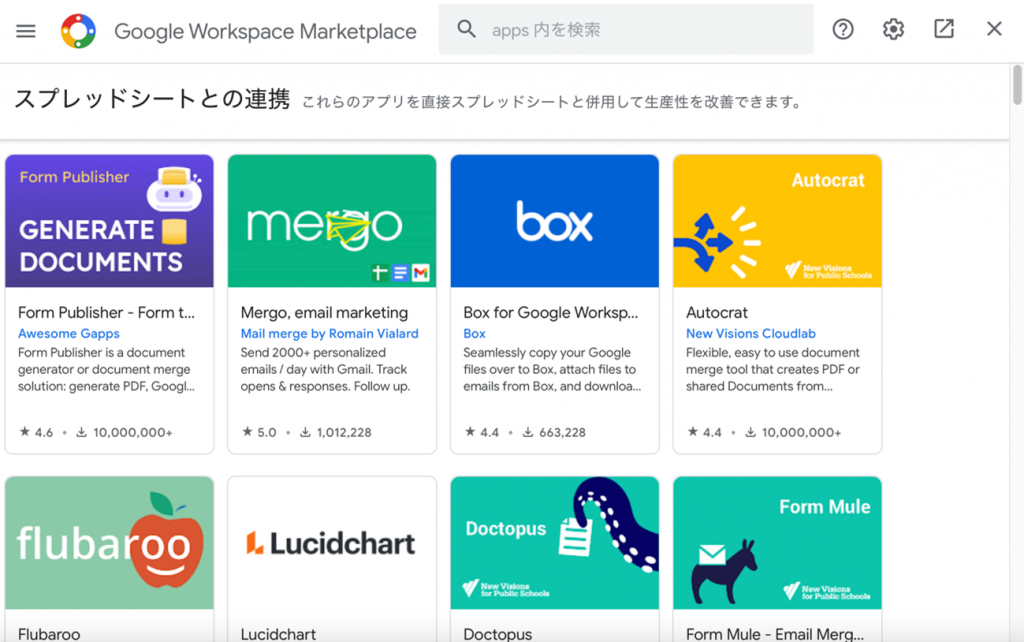
Task: Open New Visions Cloudlab developer link
Action: 750,334
